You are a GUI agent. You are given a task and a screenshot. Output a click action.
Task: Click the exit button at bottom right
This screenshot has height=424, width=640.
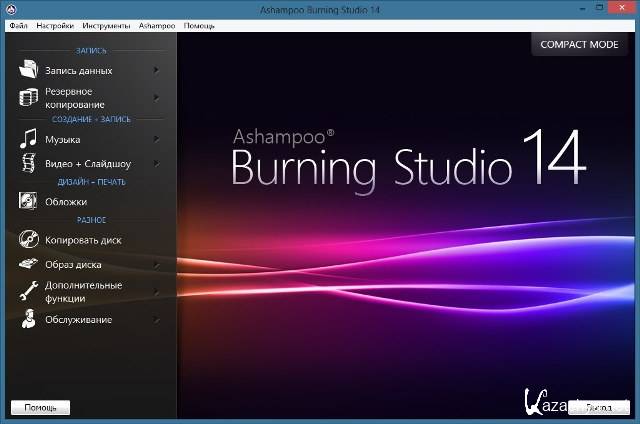click(x=598, y=408)
